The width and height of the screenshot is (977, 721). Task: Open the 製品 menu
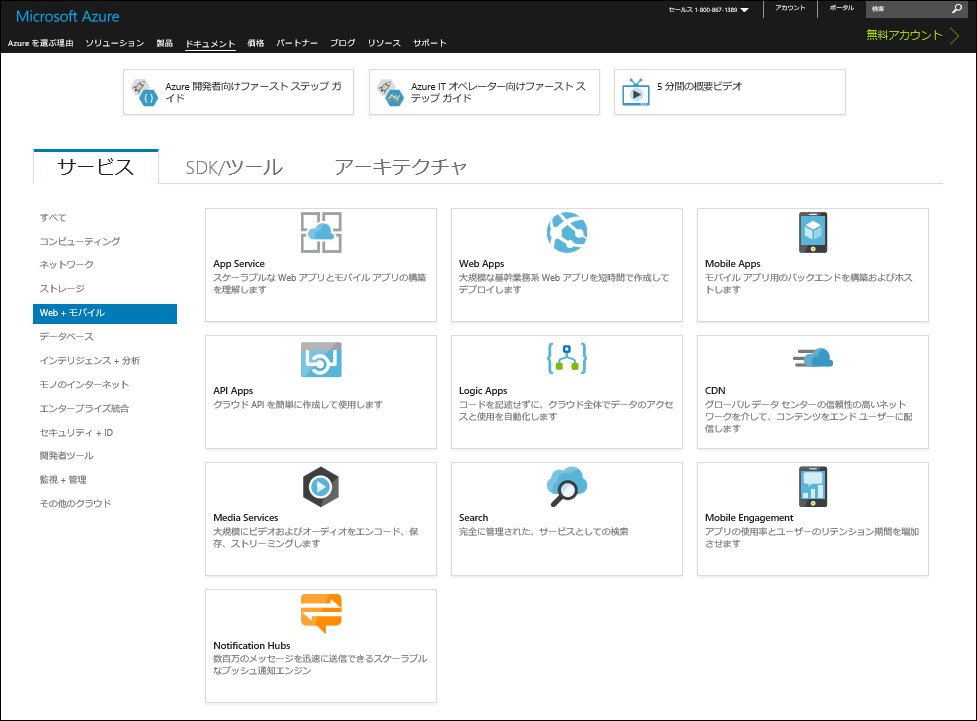(x=164, y=43)
